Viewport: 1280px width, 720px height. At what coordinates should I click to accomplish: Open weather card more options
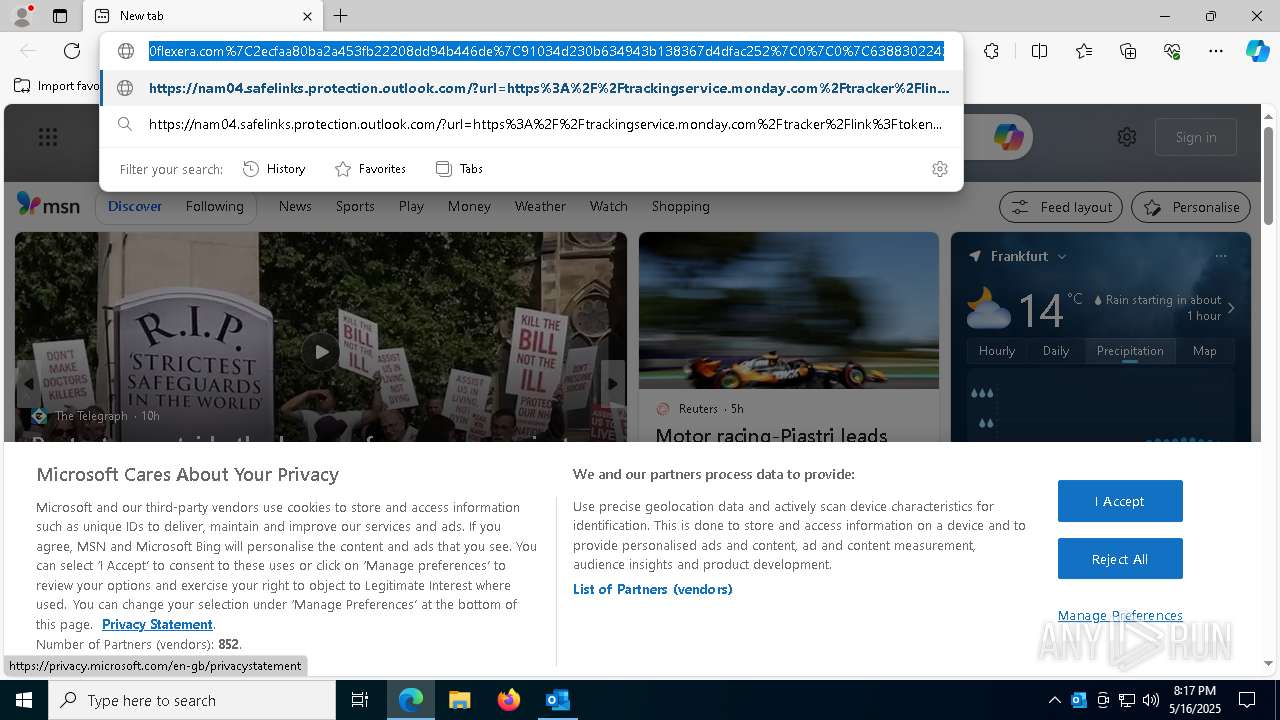[x=1220, y=256]
